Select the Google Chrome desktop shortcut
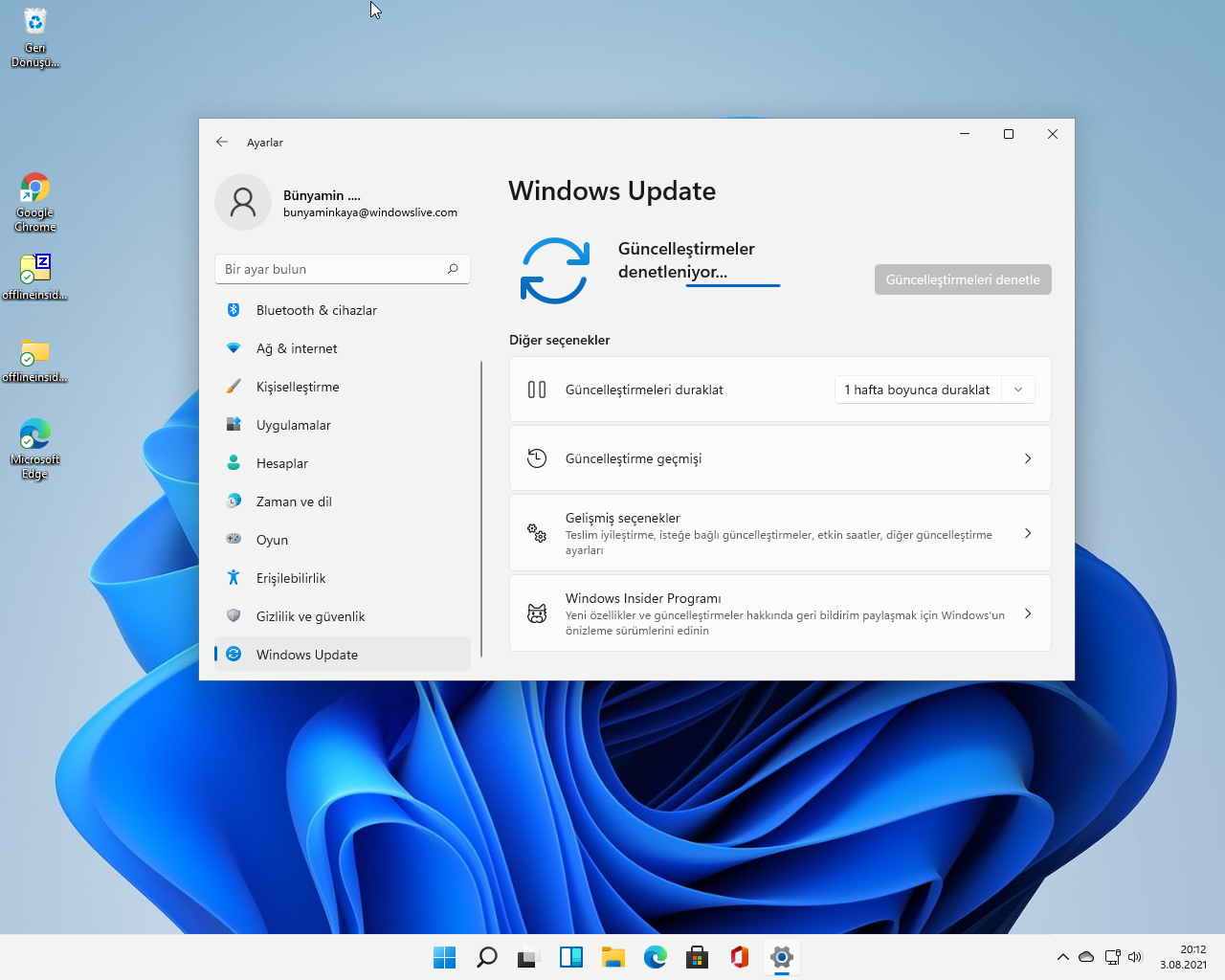Viewport: 1225px width, 980px height. (x=35, y=203)
